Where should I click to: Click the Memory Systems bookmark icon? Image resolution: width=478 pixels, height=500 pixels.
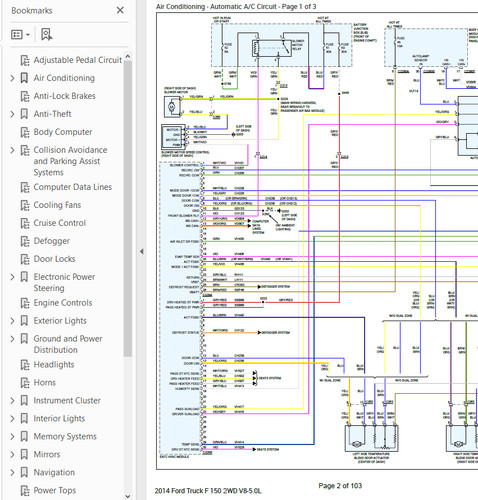point(24,437)
